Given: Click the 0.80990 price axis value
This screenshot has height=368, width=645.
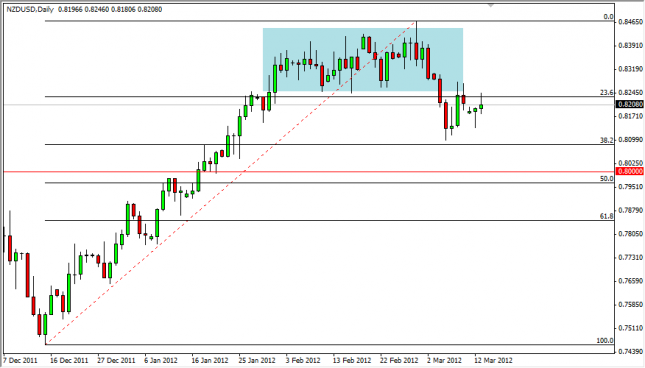Looking at the screenshot, I should [x=630, y=140].
